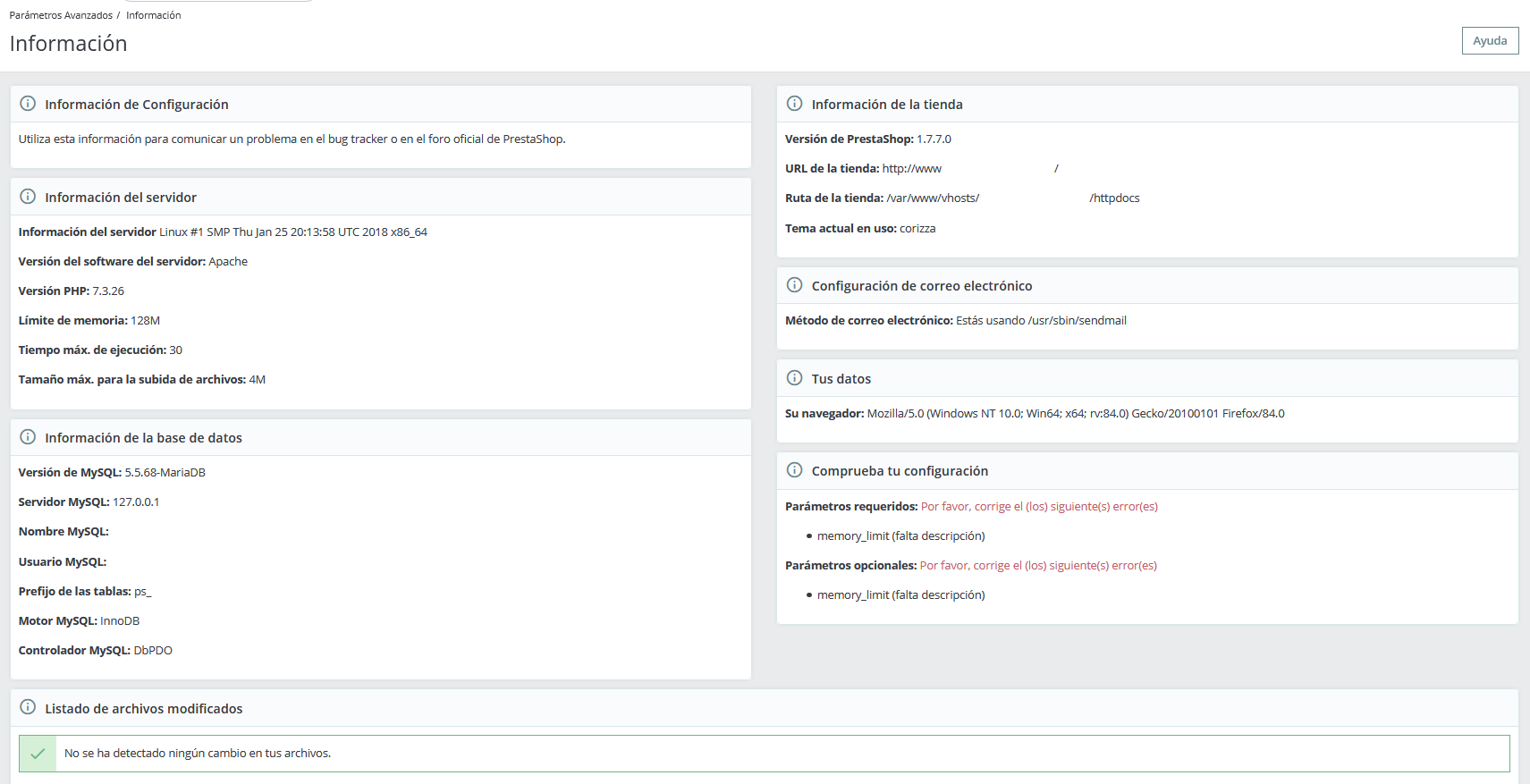This screenshot has width=1530, height=784.
Task: Click the shop URL http://www text
Action: [911, 169]
